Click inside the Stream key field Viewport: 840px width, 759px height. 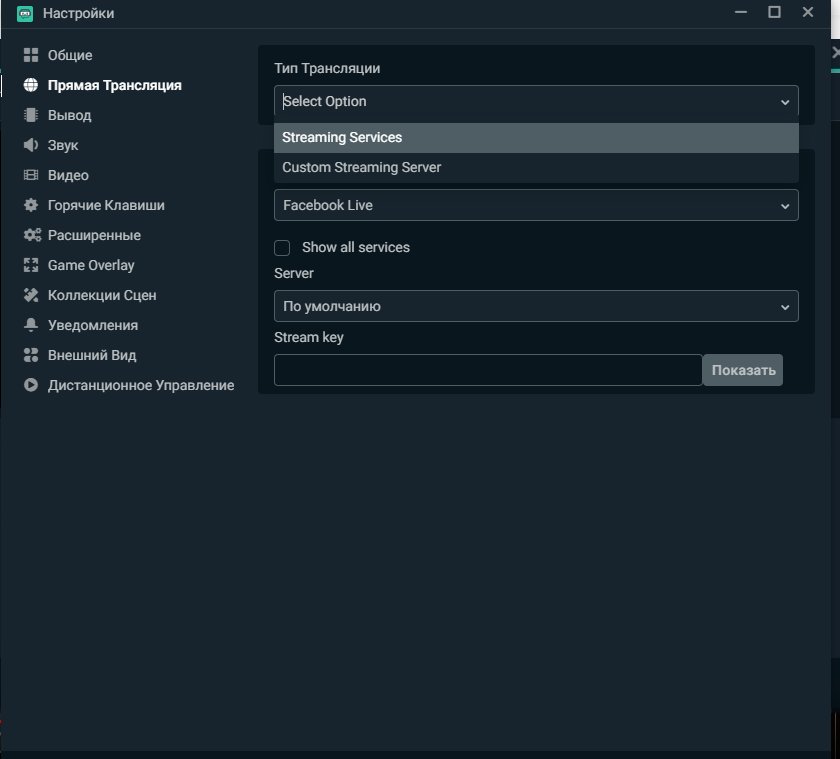(x=487, y=370)
